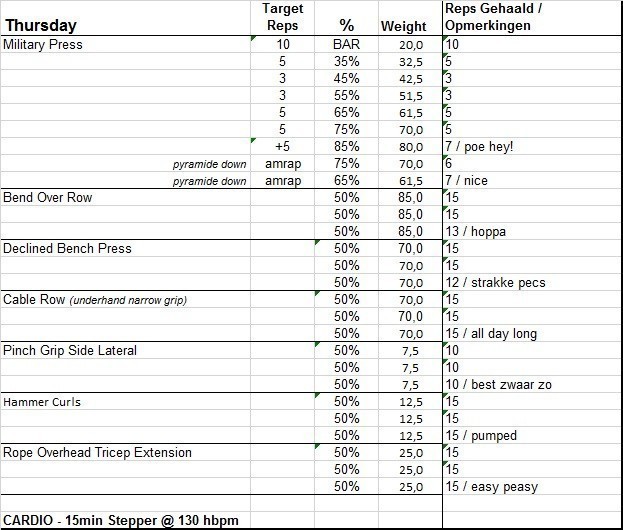Image resolution: width=623 pixels, height=530 pixels.
Task: Click the Pinch Grip Side Lateral cell
Action: coord(70,350)
